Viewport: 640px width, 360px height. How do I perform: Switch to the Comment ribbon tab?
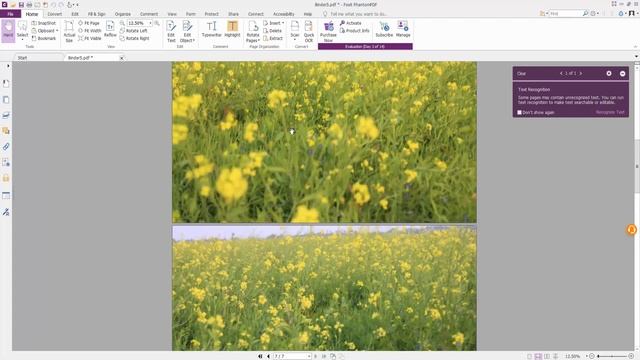(x=149, y=14)
